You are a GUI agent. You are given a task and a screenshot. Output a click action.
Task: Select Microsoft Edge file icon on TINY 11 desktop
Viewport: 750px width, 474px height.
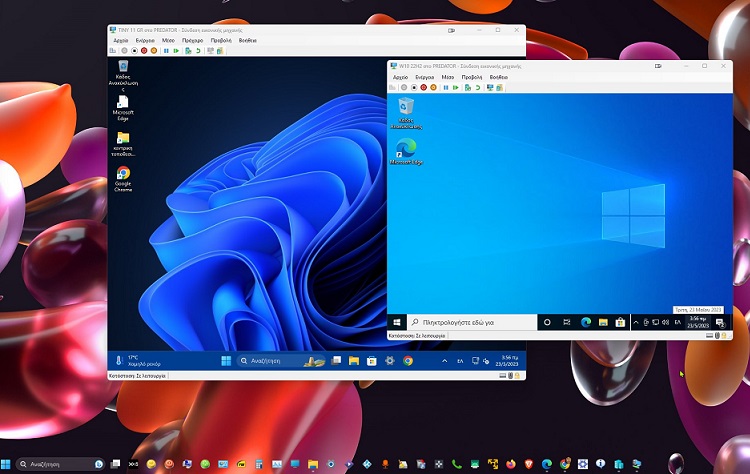coord(123,108)
